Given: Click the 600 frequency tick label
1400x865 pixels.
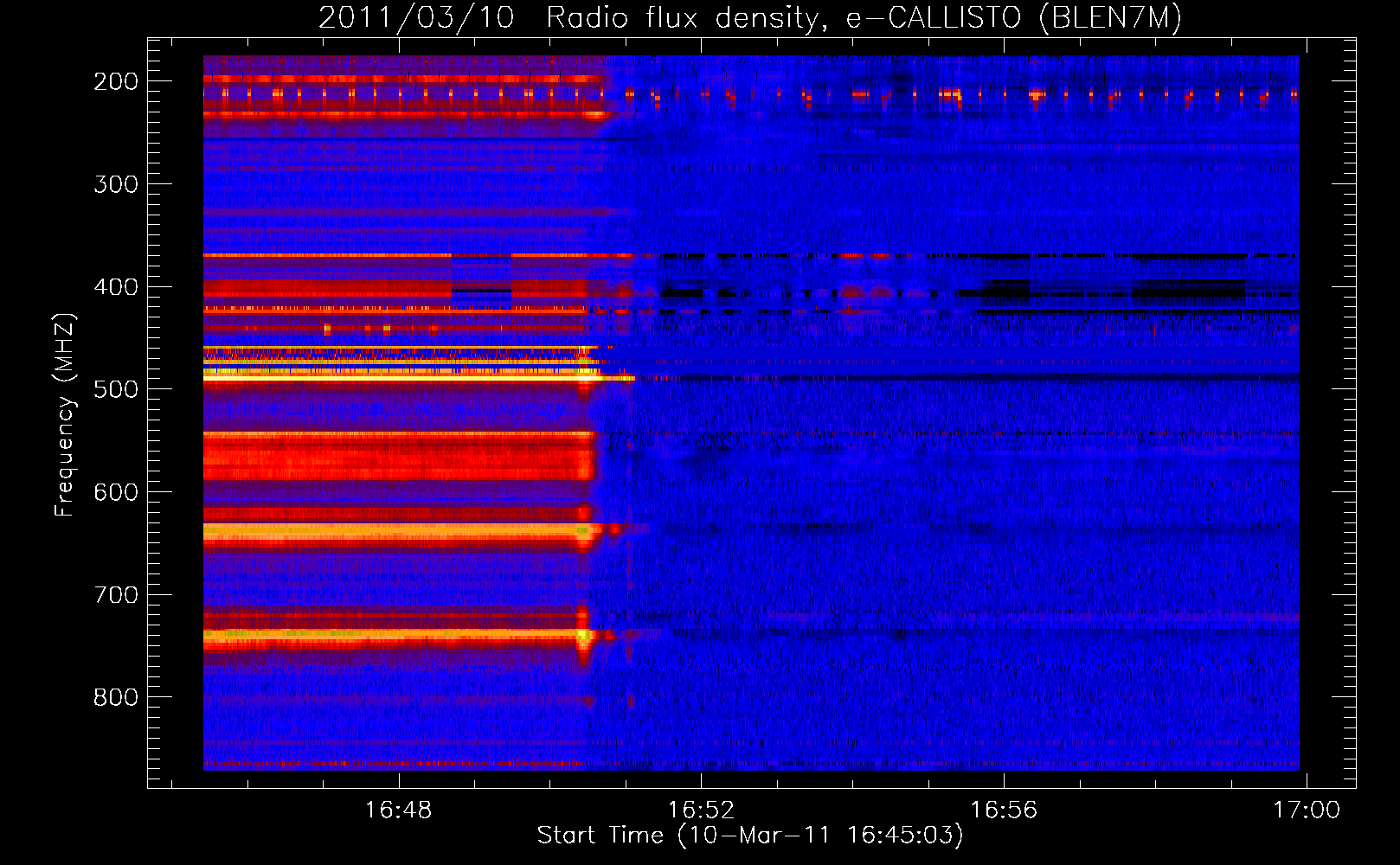Looking at the screenshot, I should pyautogui.click(x=116, y=492).
